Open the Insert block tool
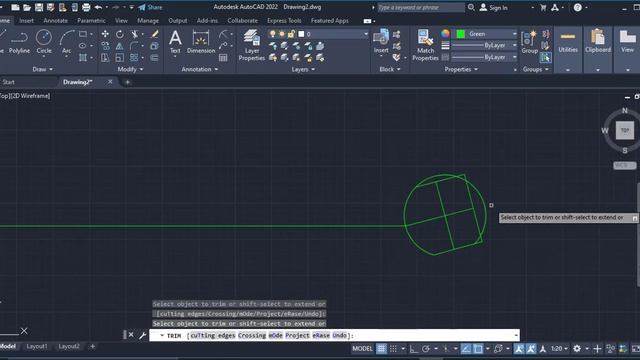640x360 pixels. (381, 42)
